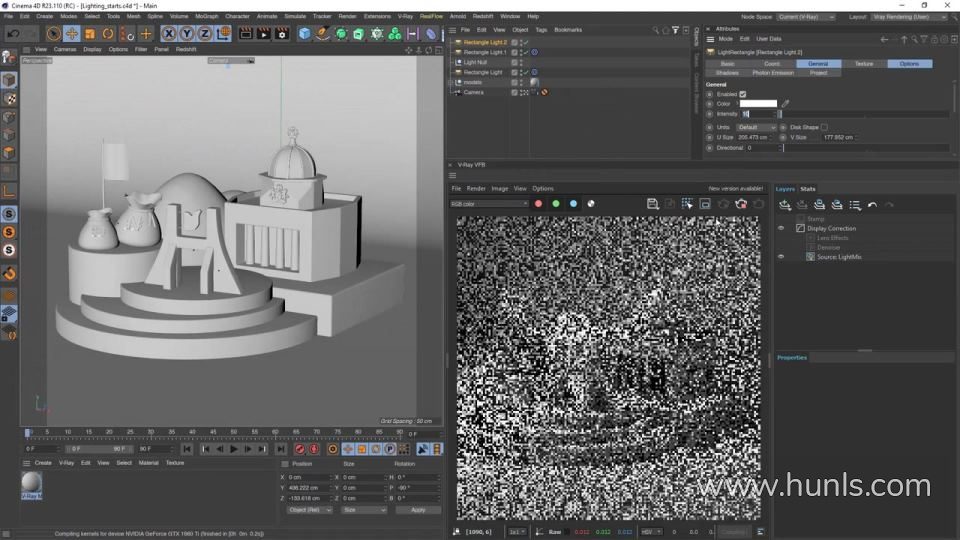The image size is (960, 540).
Task: Open the Layout dropdown at top right
Action: (x=909, y=17)
